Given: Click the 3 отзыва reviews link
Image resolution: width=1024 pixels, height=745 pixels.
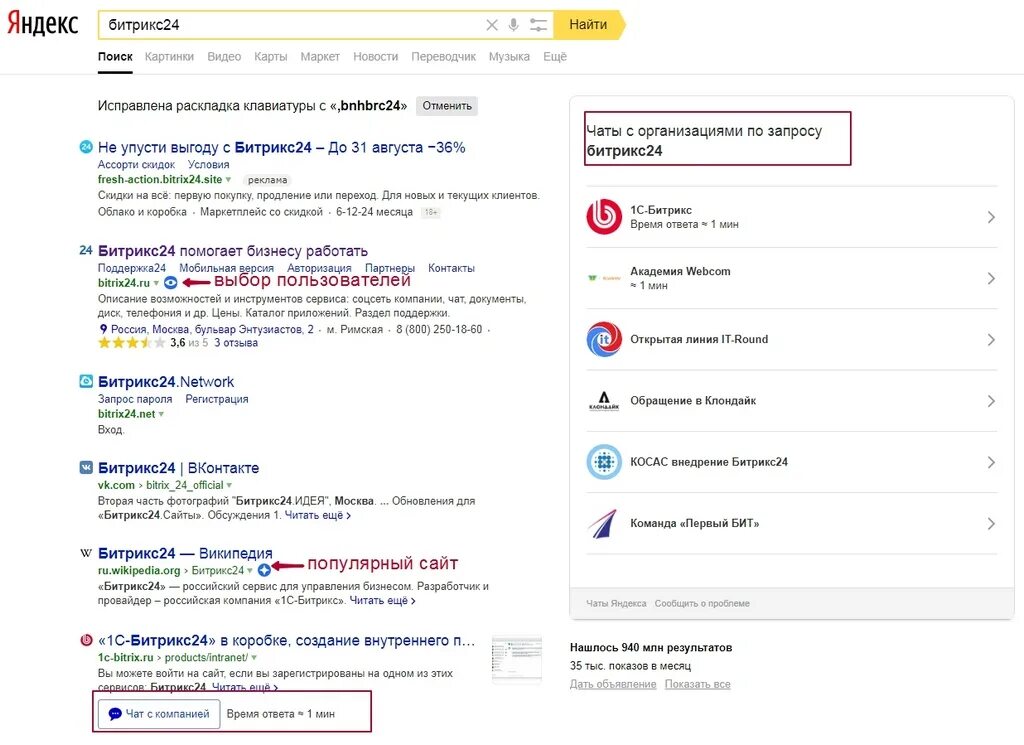Looking at the screenshot, I should [x=236, y=343].
